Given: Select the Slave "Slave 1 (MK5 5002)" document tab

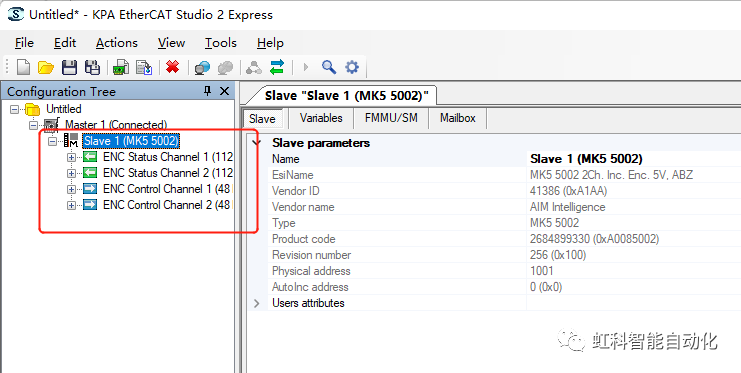Looking at the screenshot, I should [x=346, y=95].
